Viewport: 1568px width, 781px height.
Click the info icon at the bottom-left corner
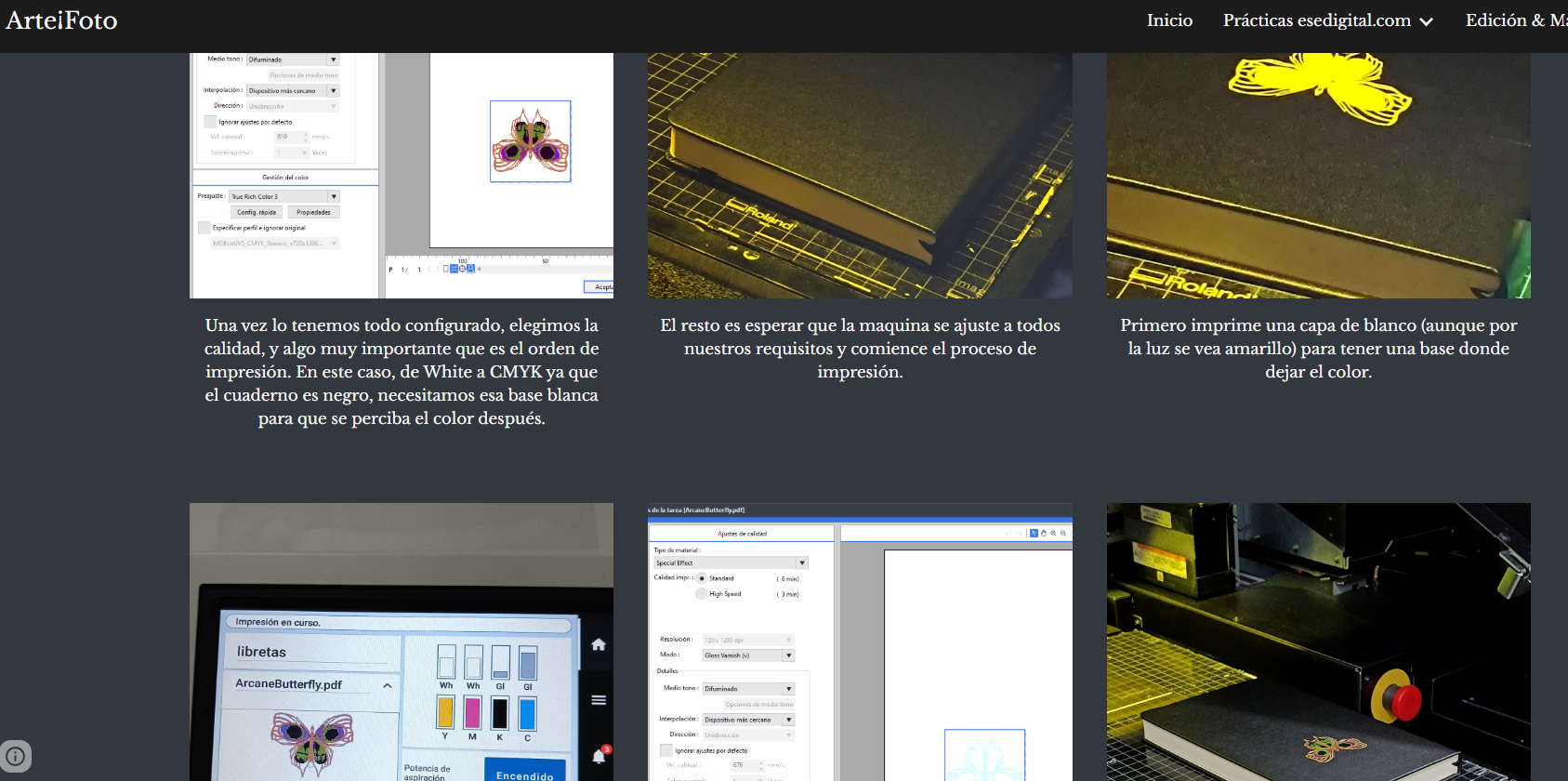pos(16,755)
